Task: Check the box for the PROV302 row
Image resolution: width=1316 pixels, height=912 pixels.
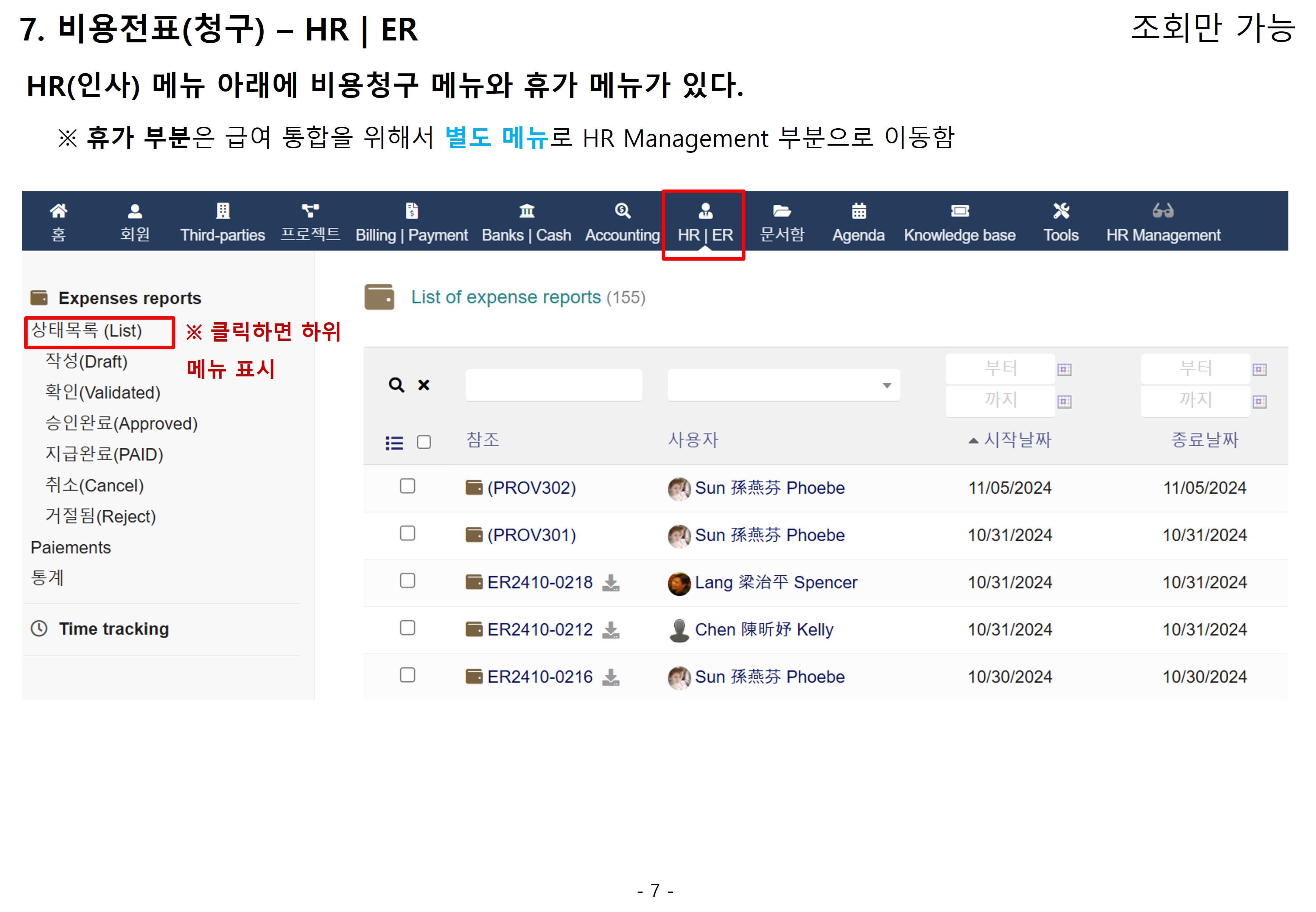Action: (408, 486)
